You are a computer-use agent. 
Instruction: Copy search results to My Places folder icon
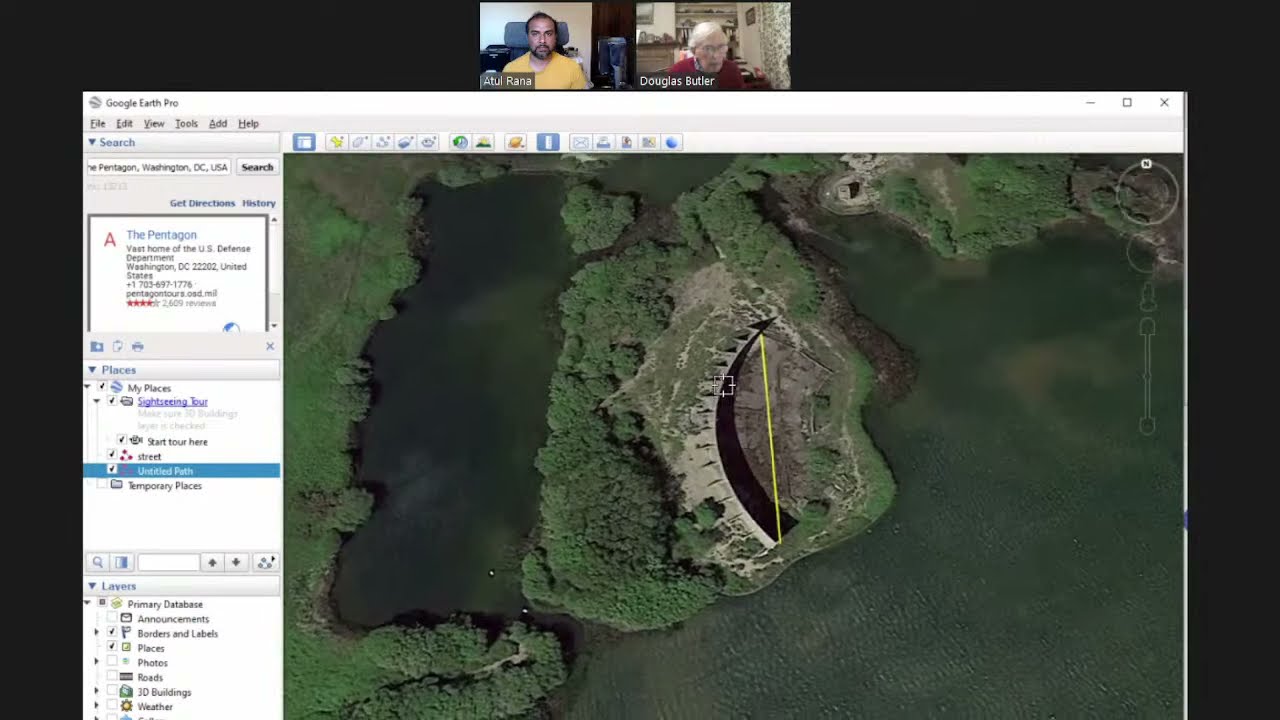[x=97, y=346]
